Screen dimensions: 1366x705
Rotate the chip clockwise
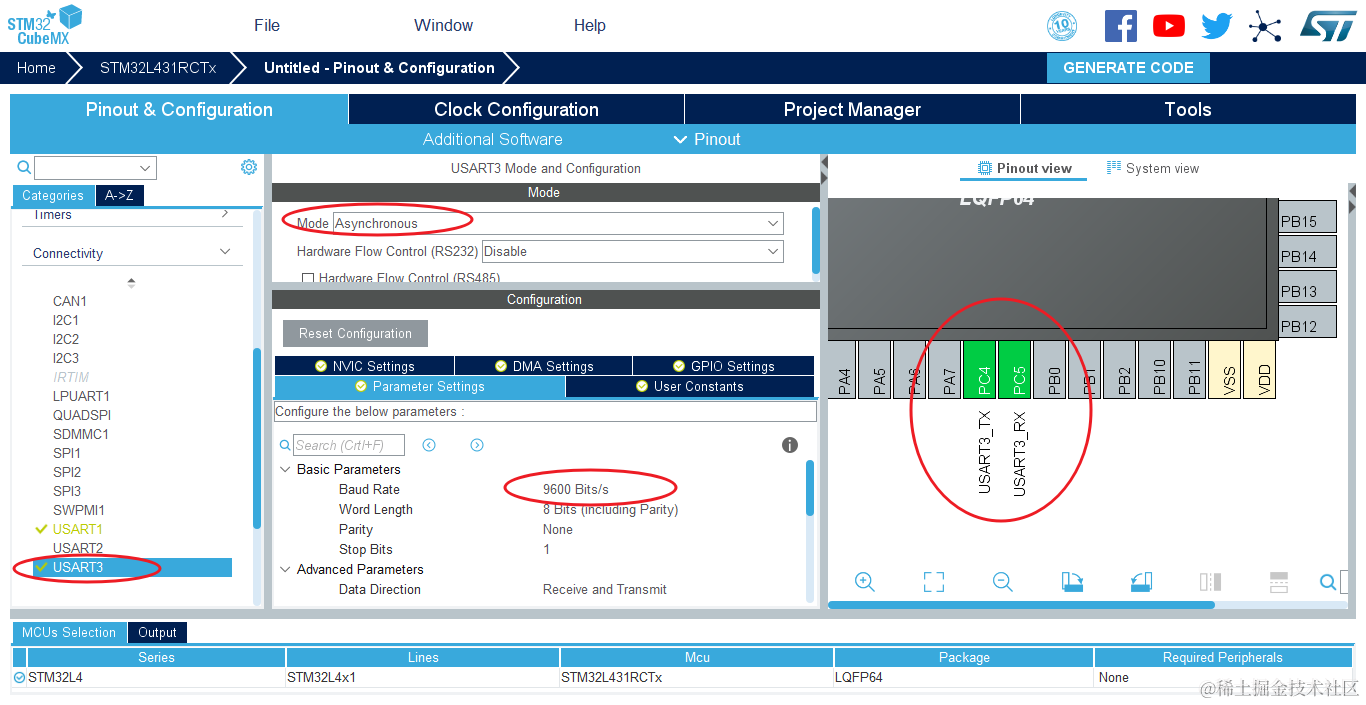click(x=1072, y=582)
